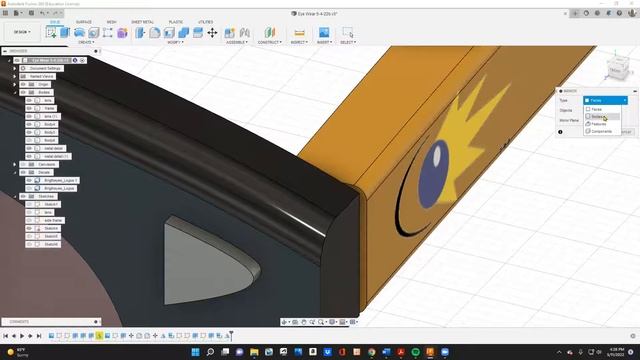The width and height of the screenshot is (640, 360).
Task: Jump to the timeline end
Action: click(39, 336)
